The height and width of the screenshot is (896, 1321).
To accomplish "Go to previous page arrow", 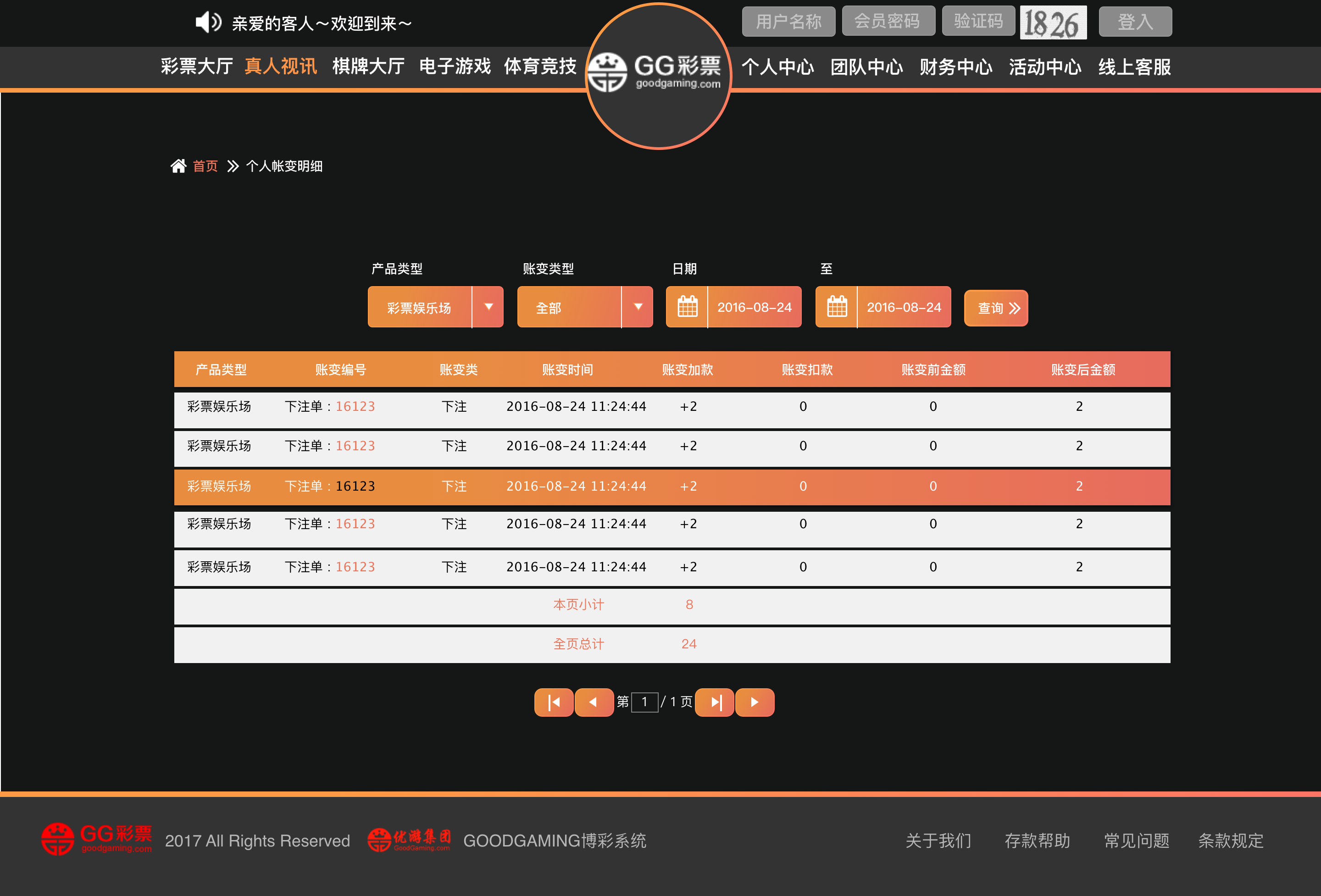I will click(x=594, y=702).
